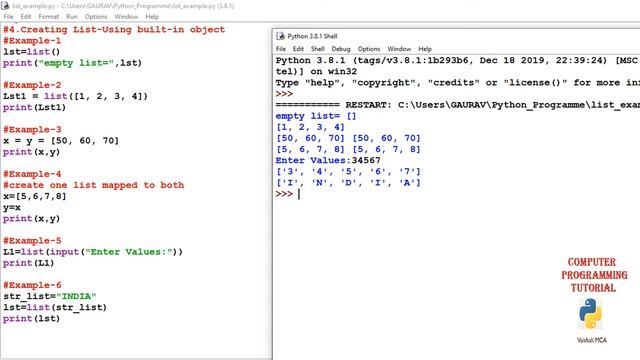Click the '[5, 6, 7, 8] [5, 6, 7, 8]' output
The width and height of the screenshot is (640, 360).
(x=348, y=149)
